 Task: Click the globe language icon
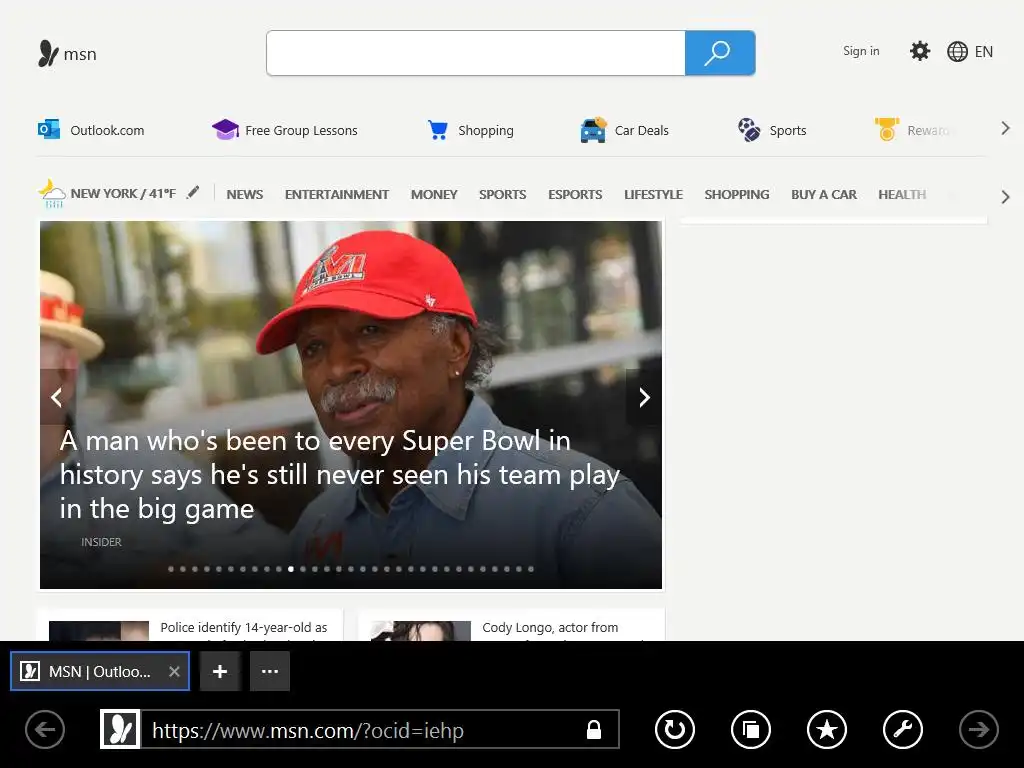pyautogui.click(x=957, y=52)
